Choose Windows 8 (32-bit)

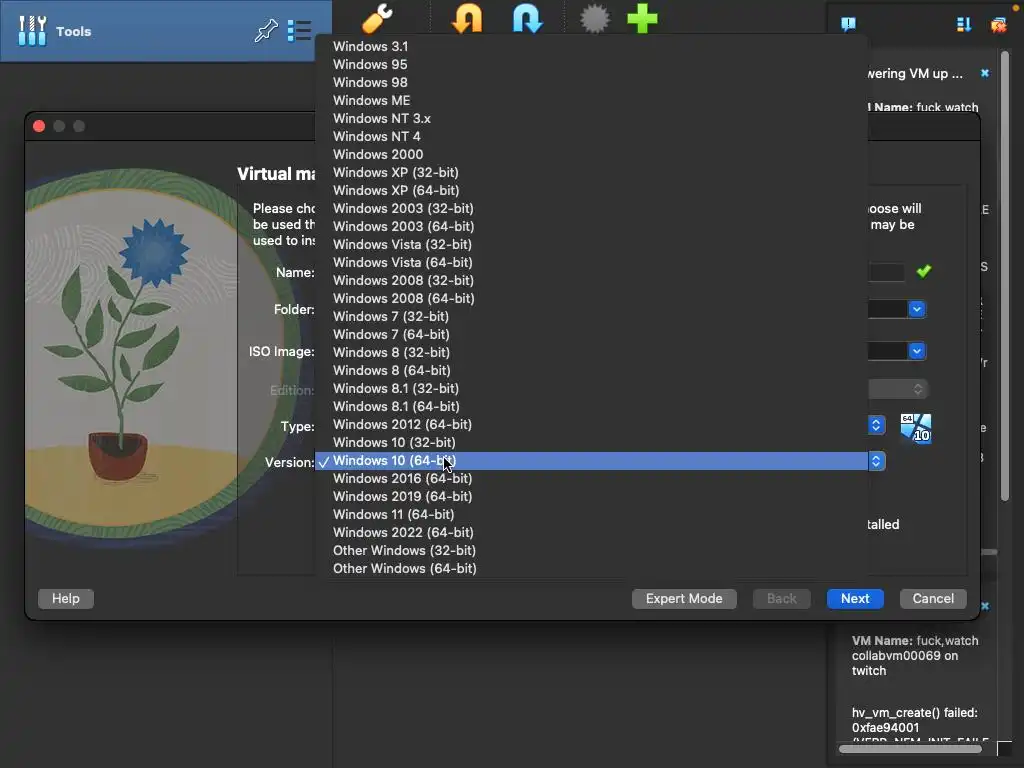pyautogui.click(x=591, y=352)
